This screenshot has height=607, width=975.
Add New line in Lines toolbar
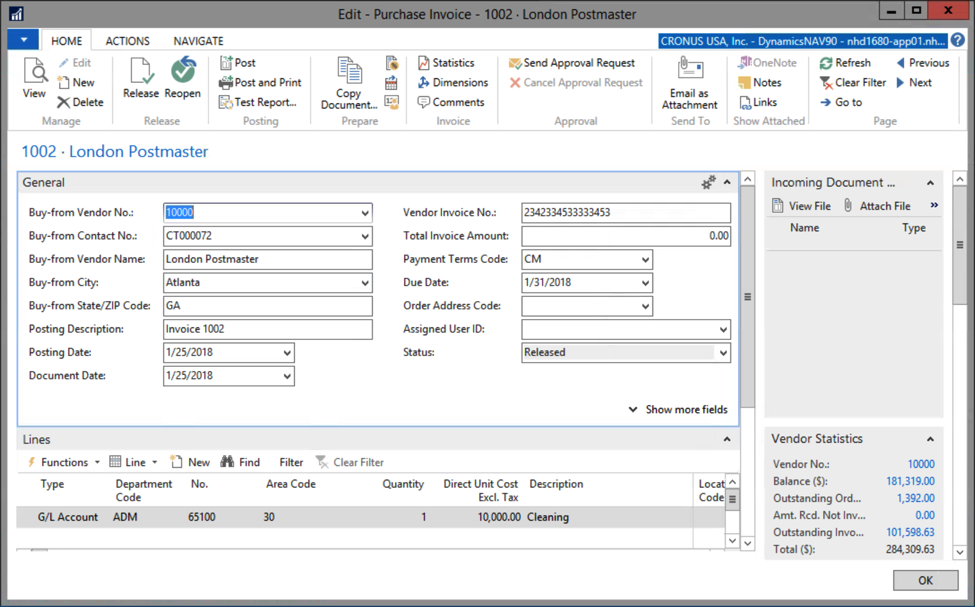point(190,462)
